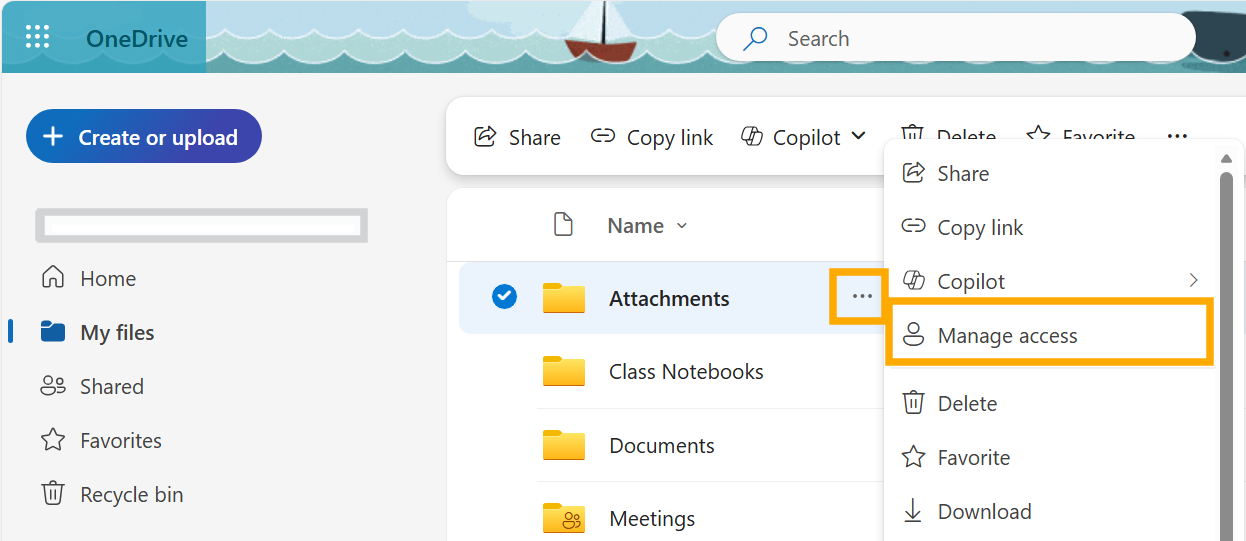
Task: Click the Recycle bin trash icon
Action: pos(53,494)
